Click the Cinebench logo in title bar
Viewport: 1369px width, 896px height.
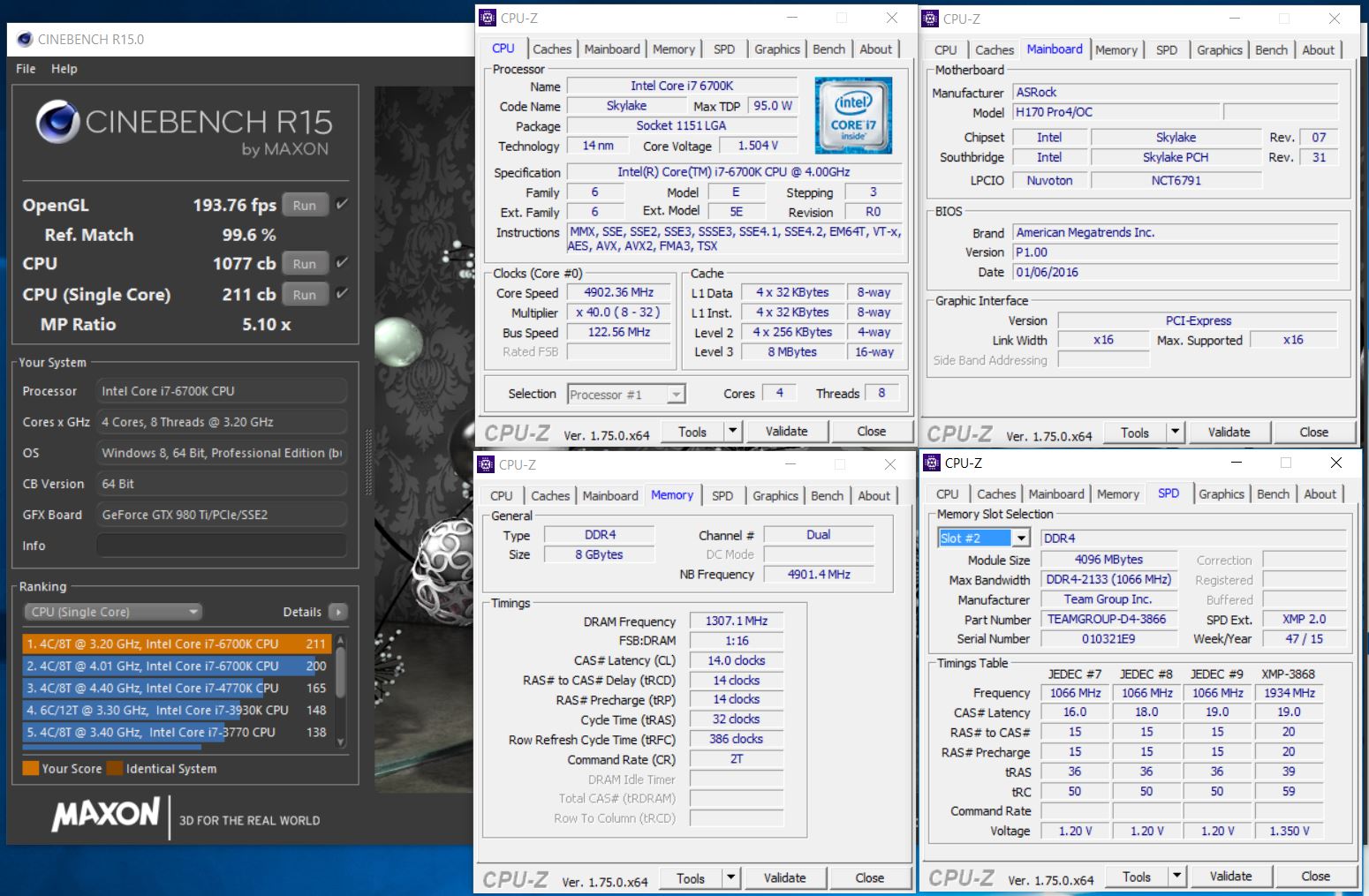(x=25, y=40)
